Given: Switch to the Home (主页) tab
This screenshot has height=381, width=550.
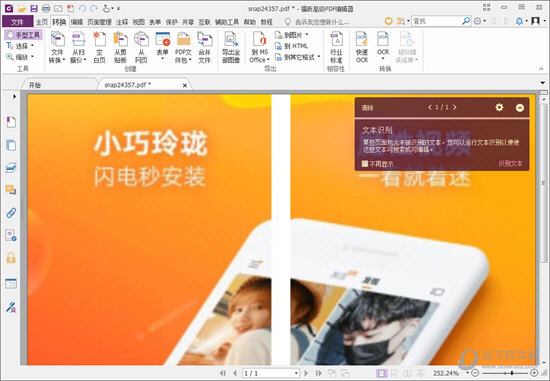Looking at the screenshot, I should (42, 22).
